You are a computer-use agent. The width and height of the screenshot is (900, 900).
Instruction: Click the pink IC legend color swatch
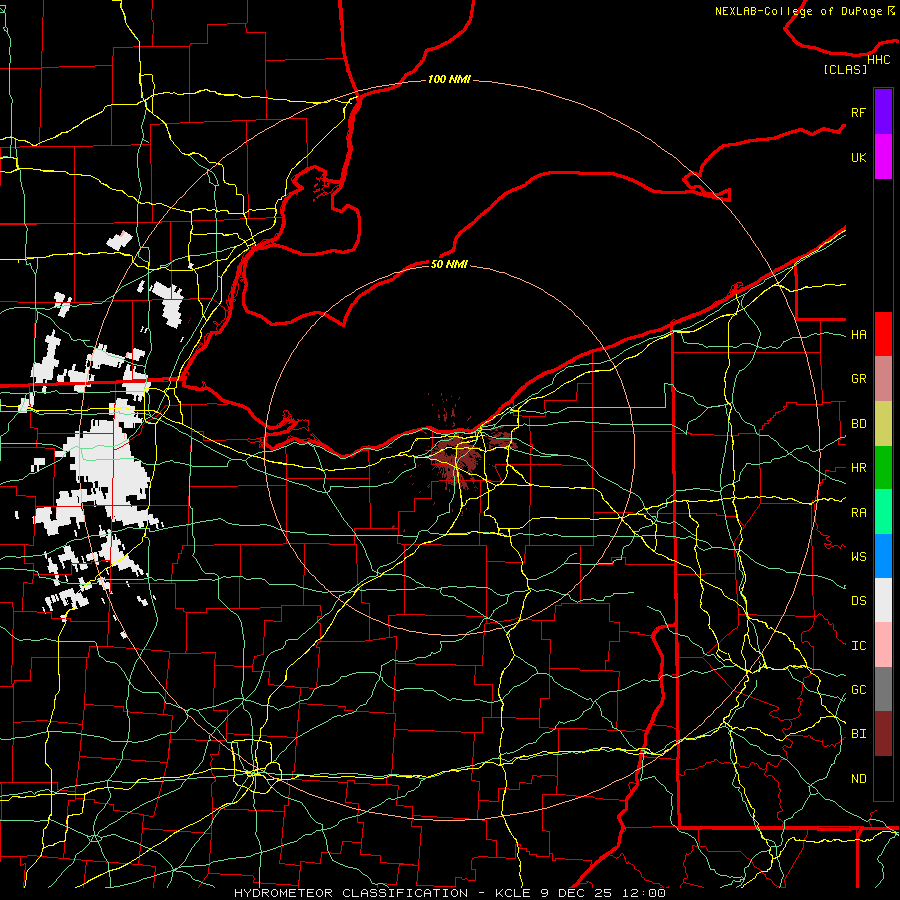click(883, 645)
